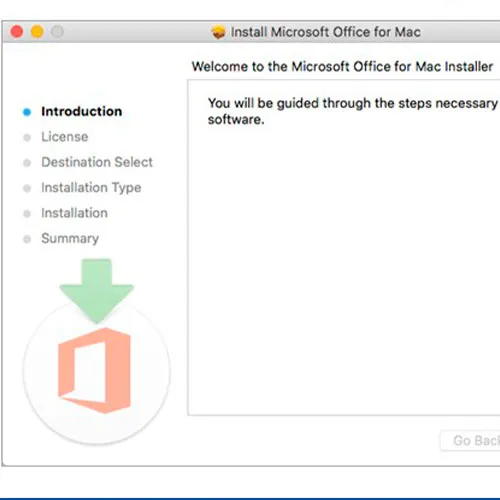This screenshot has height=500, width=500.
Task: Click the blue bullet beside Introduction
Action: 27,112
